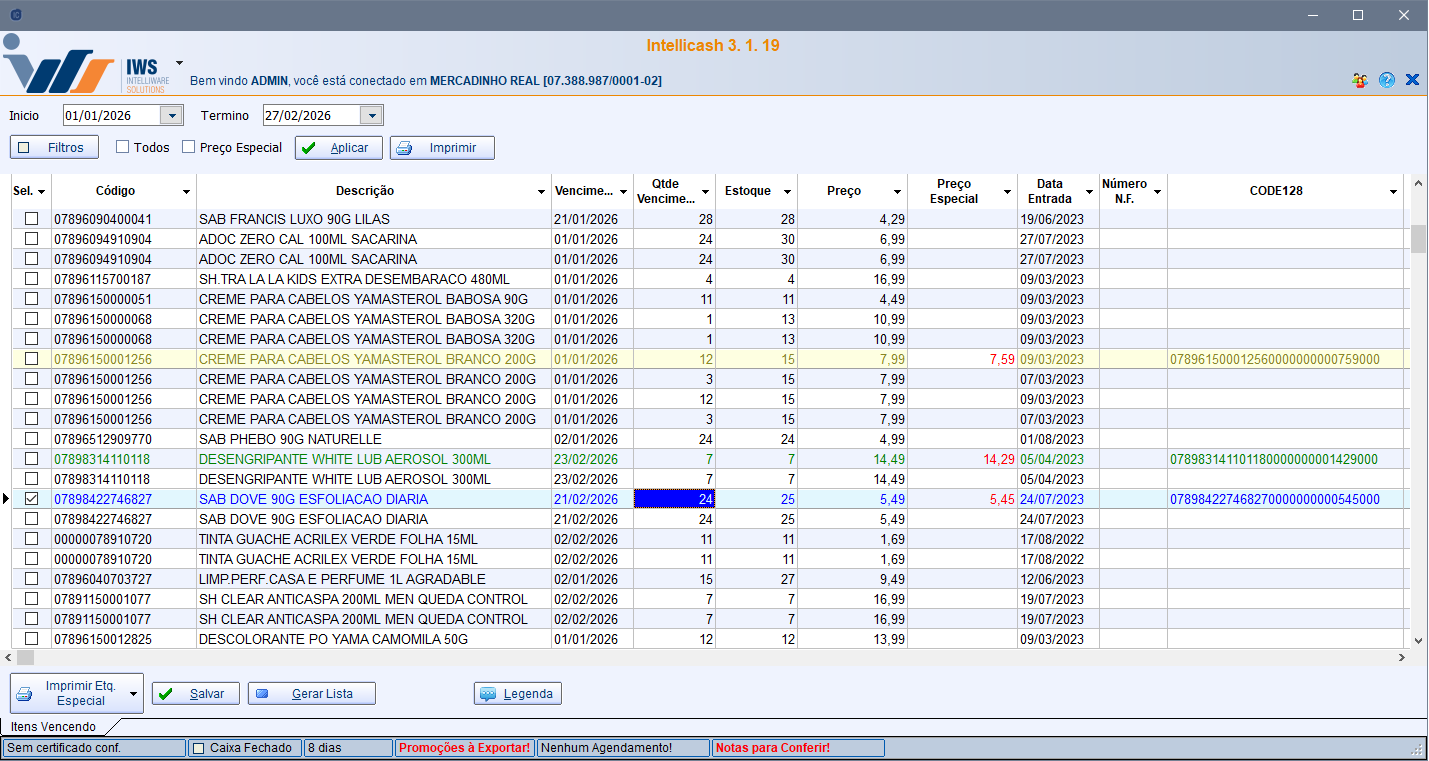Click the users icon in the header
Viewport: 1429px width, 761px height.
click(x=1359, y=80)
